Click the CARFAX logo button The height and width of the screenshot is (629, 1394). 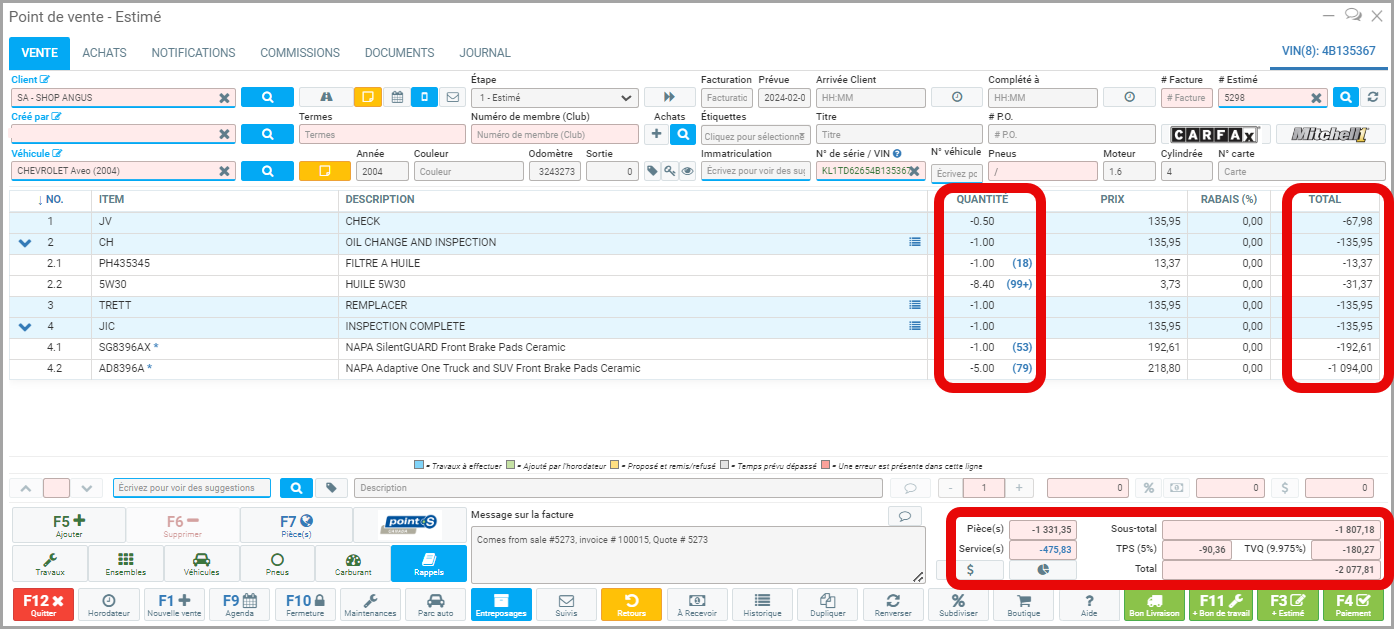[x=1215, y=135]
